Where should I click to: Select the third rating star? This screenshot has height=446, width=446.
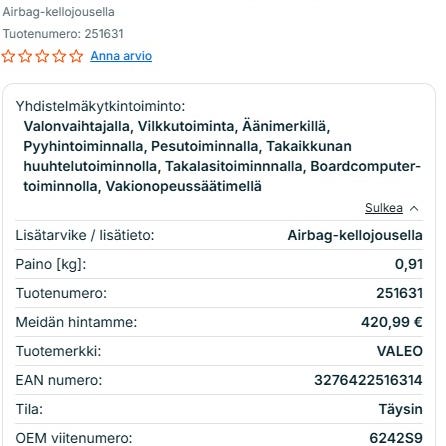42,56
